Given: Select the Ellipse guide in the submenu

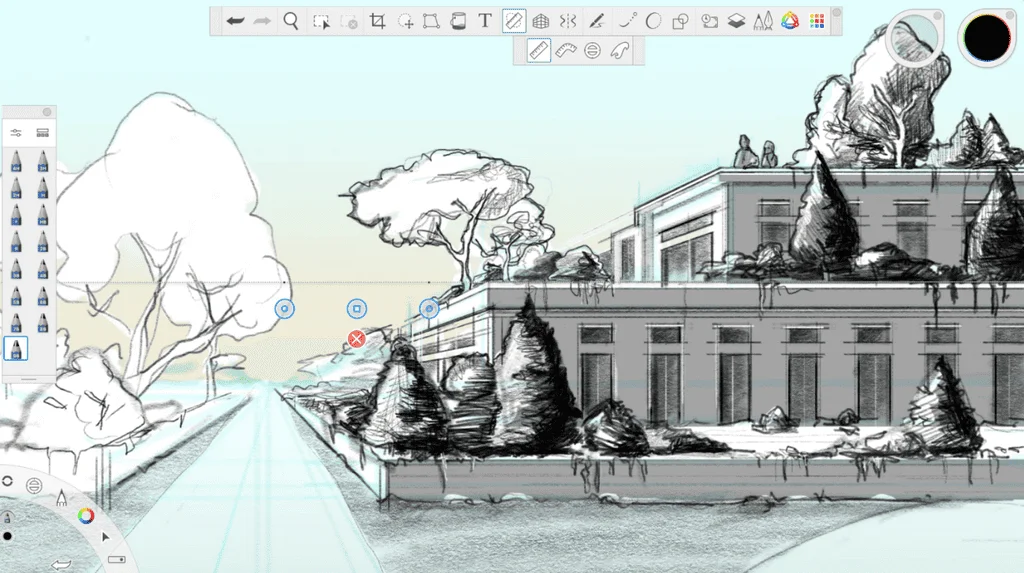Looking at the screenshot, I should coord(592,50).
